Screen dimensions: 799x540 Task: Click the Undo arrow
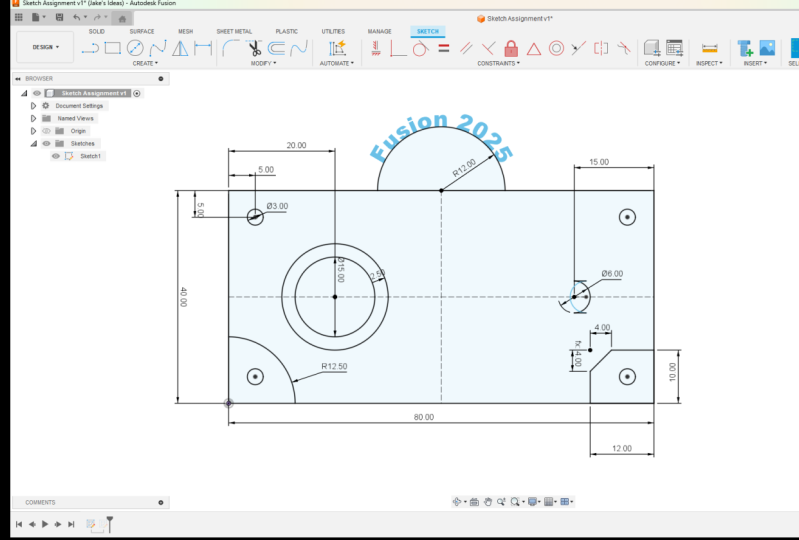(76, 17)
